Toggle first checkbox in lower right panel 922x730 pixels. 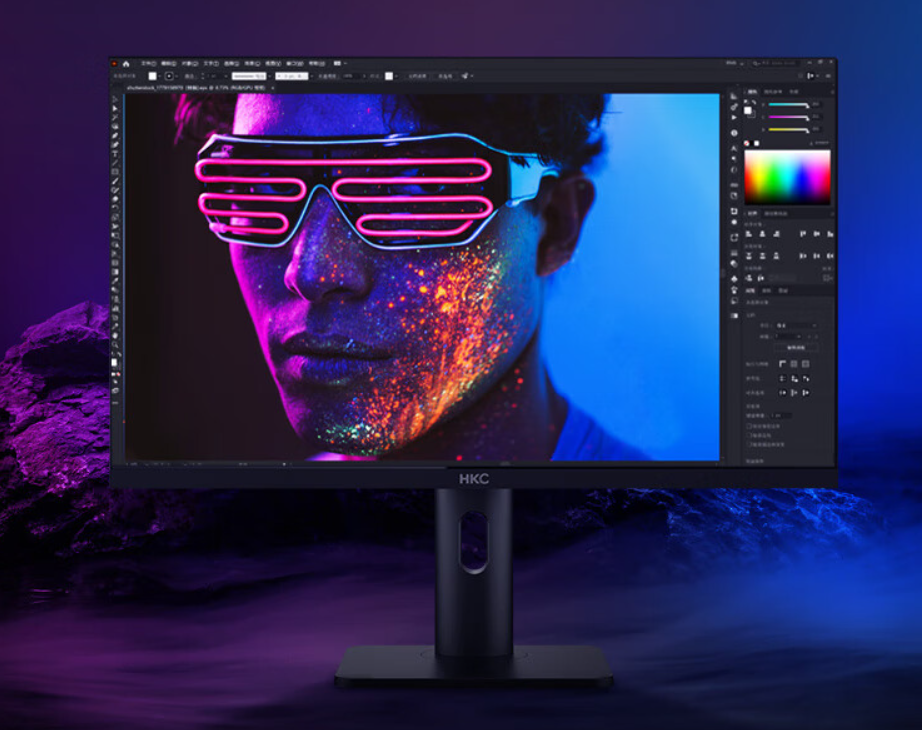tap(750, 426)
